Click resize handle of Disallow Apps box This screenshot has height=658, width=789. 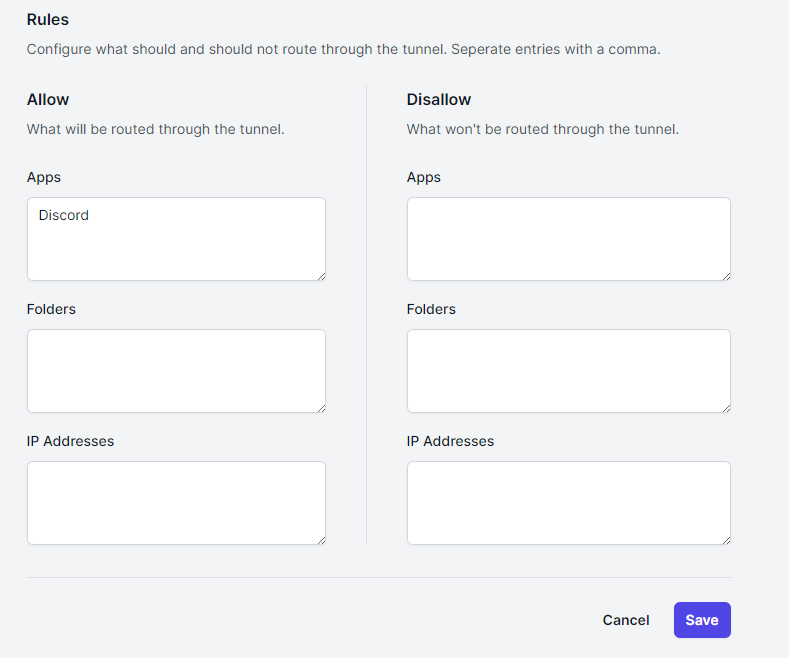coord(725,275)
